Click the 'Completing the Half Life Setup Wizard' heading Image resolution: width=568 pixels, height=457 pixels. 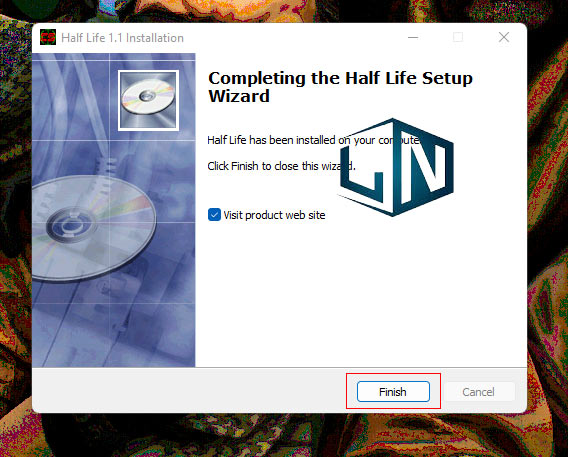click(340, 87)
